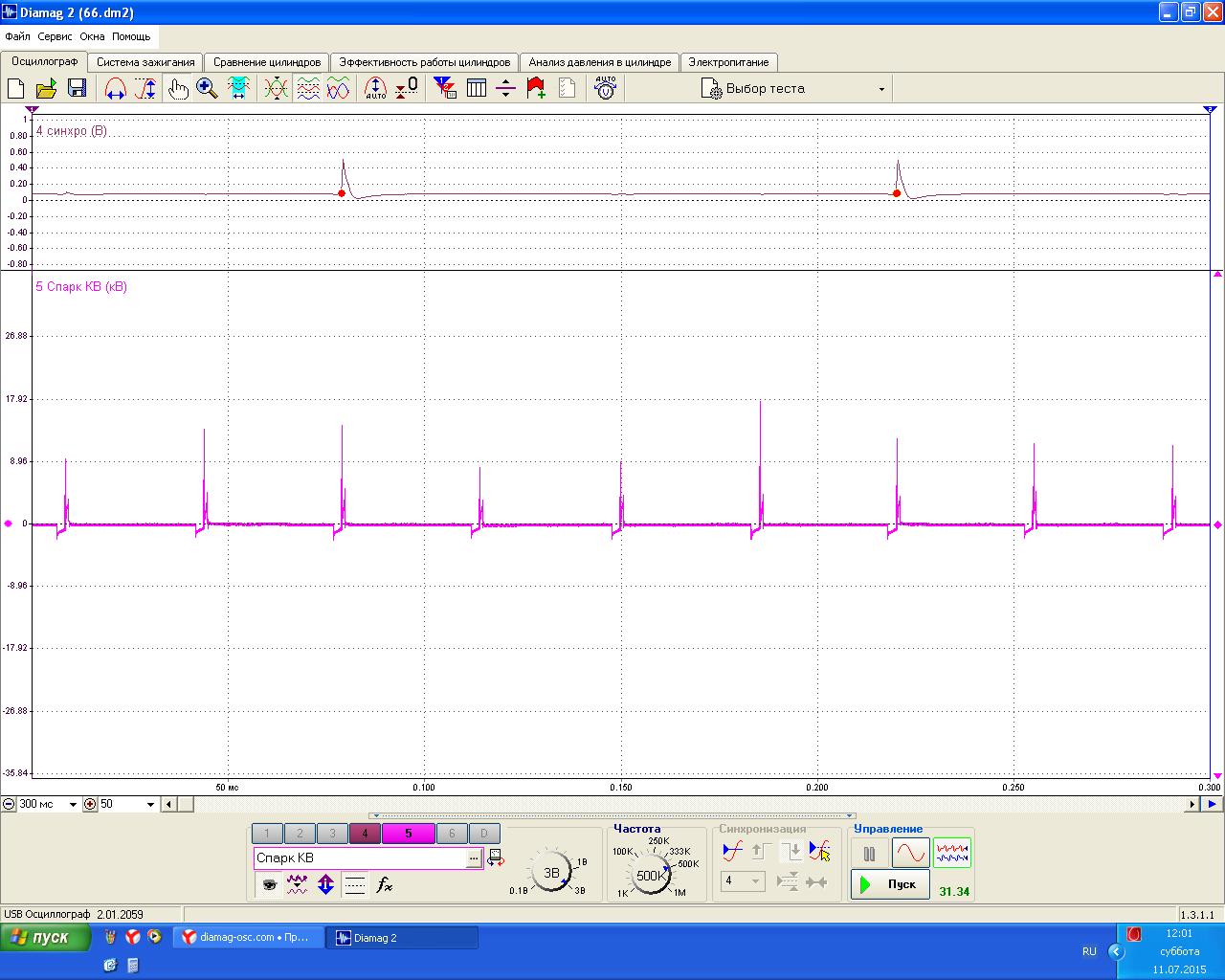The image size is (1225, 980).
Task: Toggle single waveform display mode
Action: [x=910, y=853]
